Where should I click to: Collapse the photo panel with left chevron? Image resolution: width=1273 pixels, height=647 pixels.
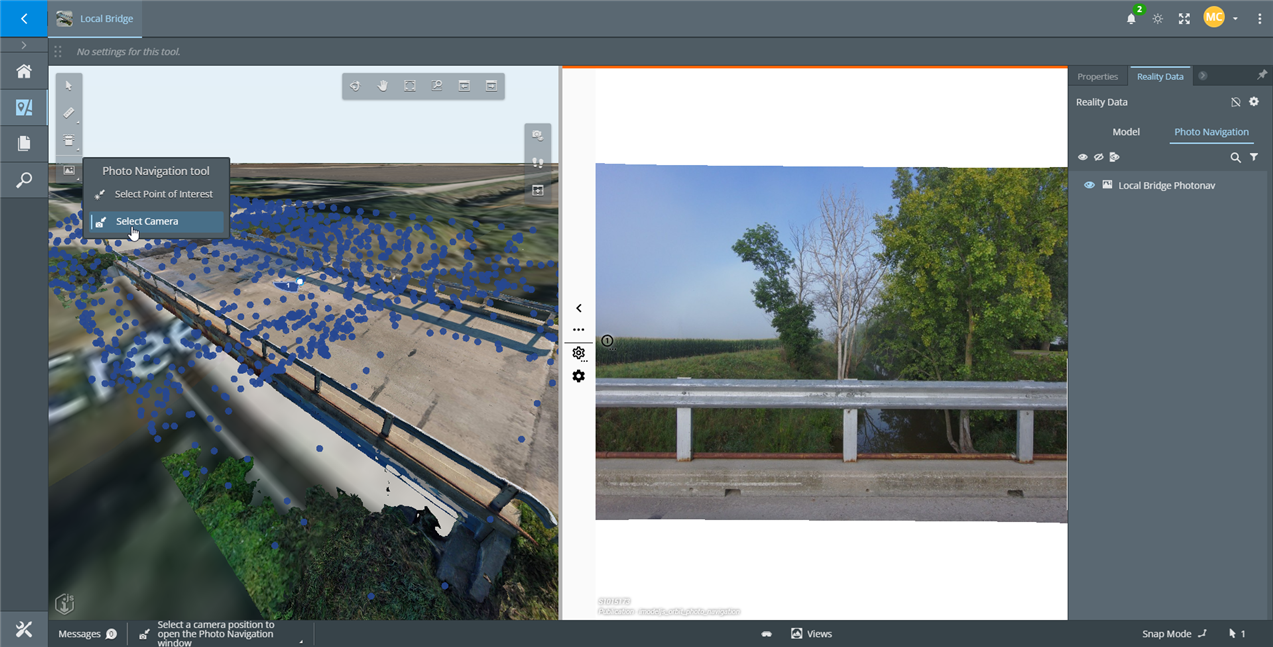[578, 309]
